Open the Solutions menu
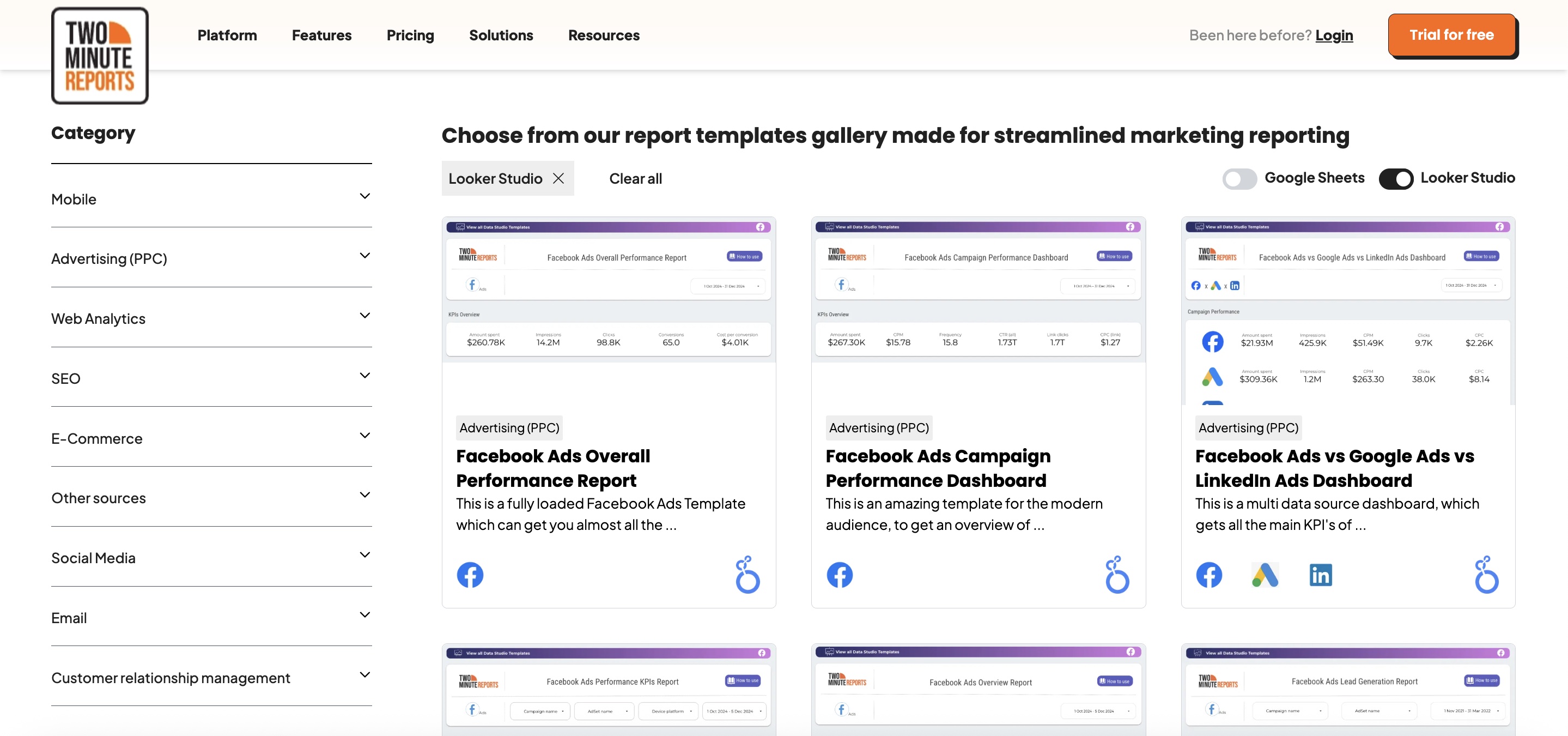Viewport: 1568px width, 736px height. [501, 35]
